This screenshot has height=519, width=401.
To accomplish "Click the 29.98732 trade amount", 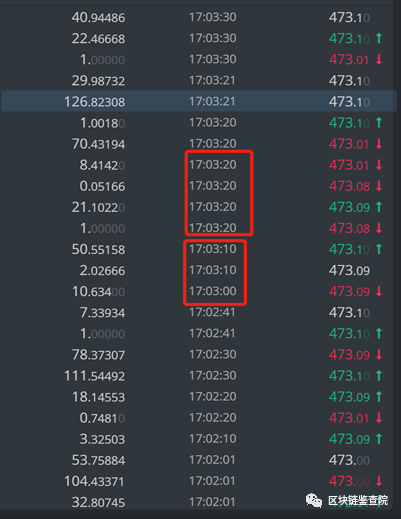I will click(x=98, y=81).
